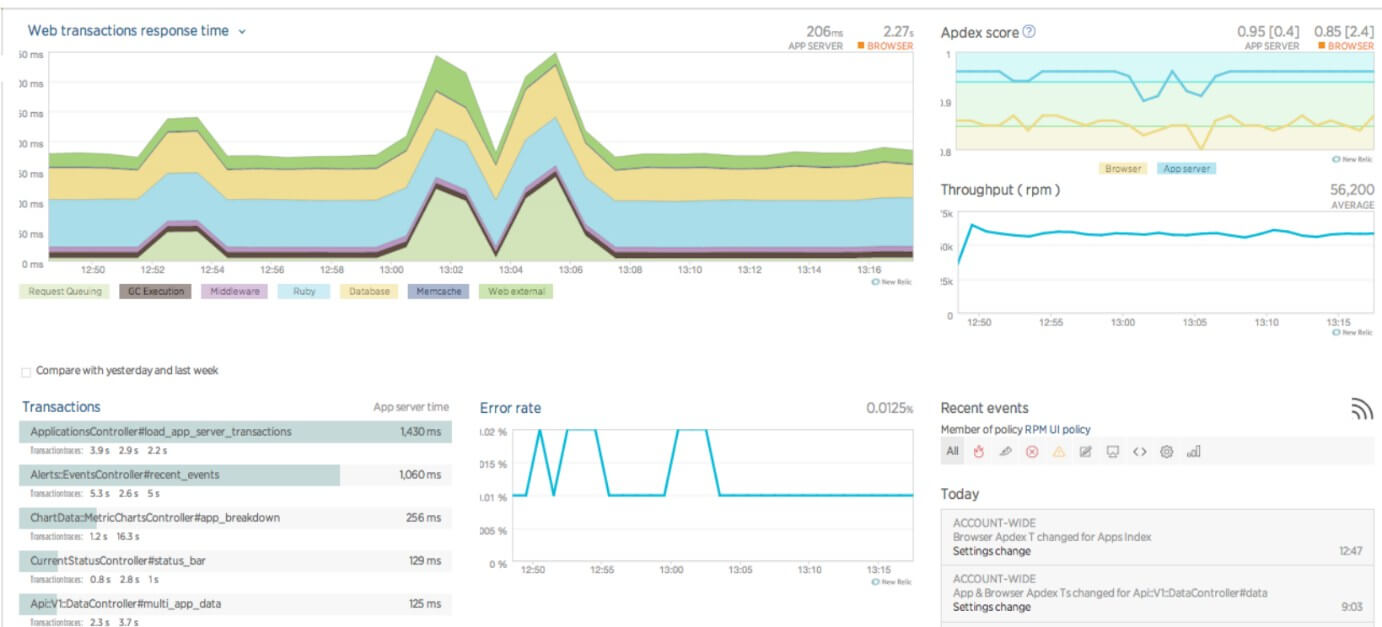Toggle the Database legend in response chart
This screenshot has width=1382, height=627.
[370, 292]
